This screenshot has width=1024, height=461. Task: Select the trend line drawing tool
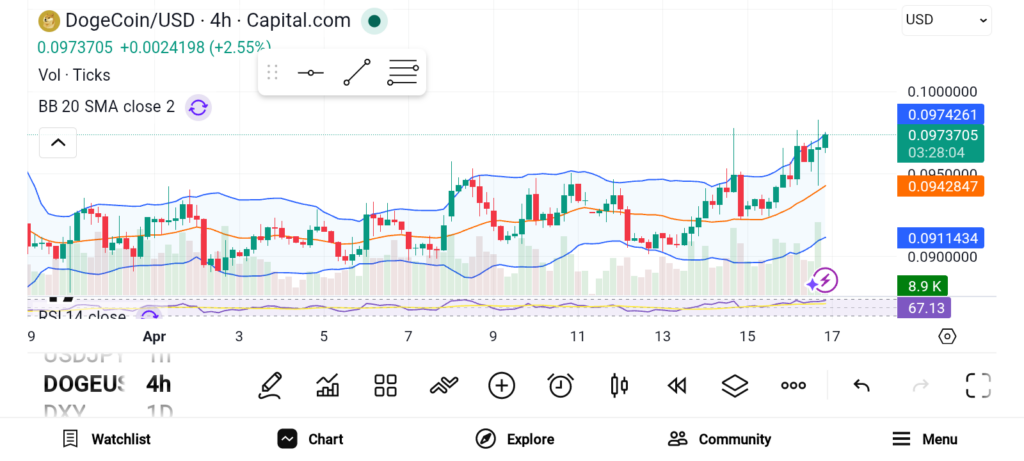point(357,73)
